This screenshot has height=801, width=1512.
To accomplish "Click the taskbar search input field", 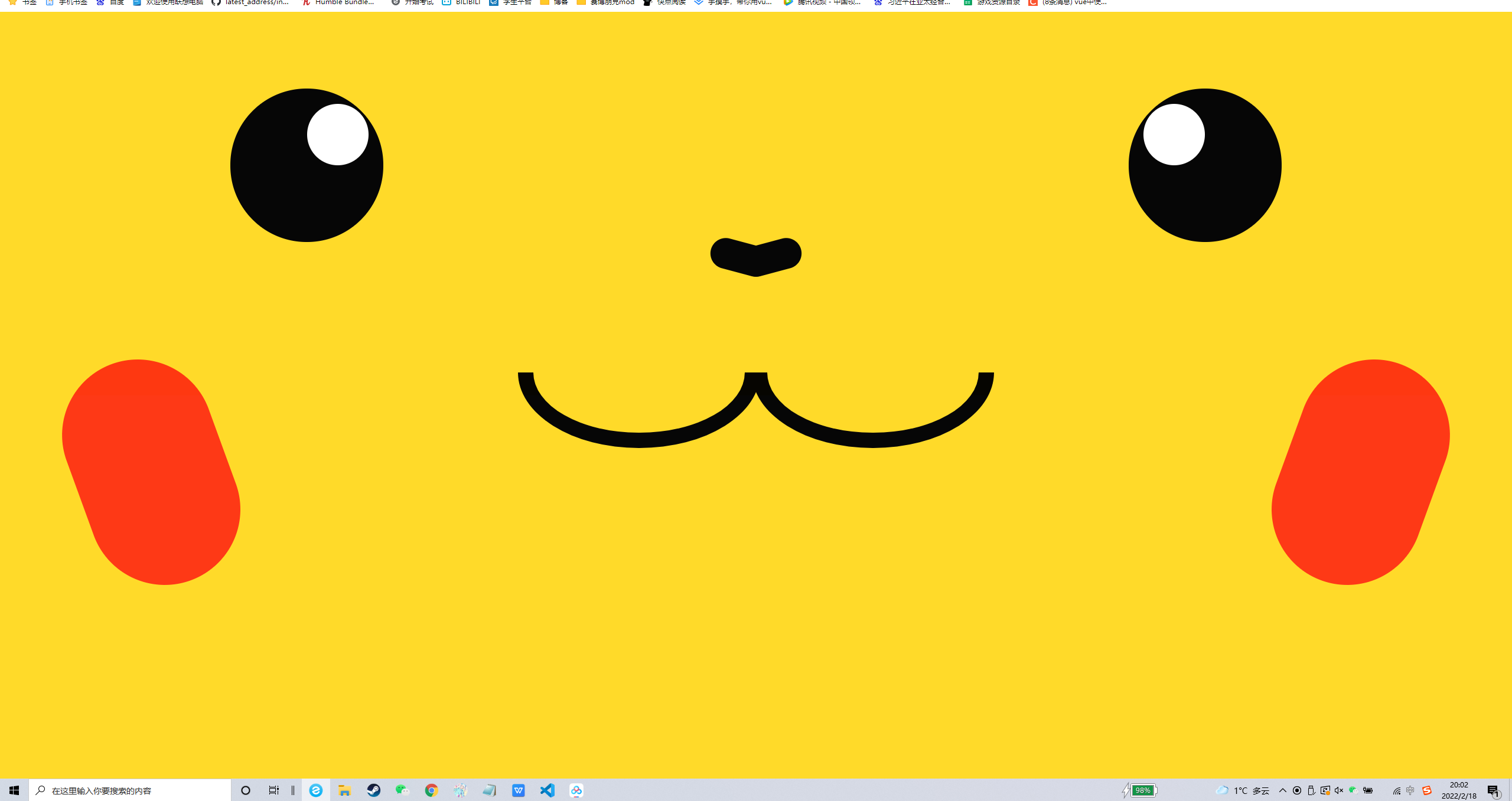I will point(130,790).
